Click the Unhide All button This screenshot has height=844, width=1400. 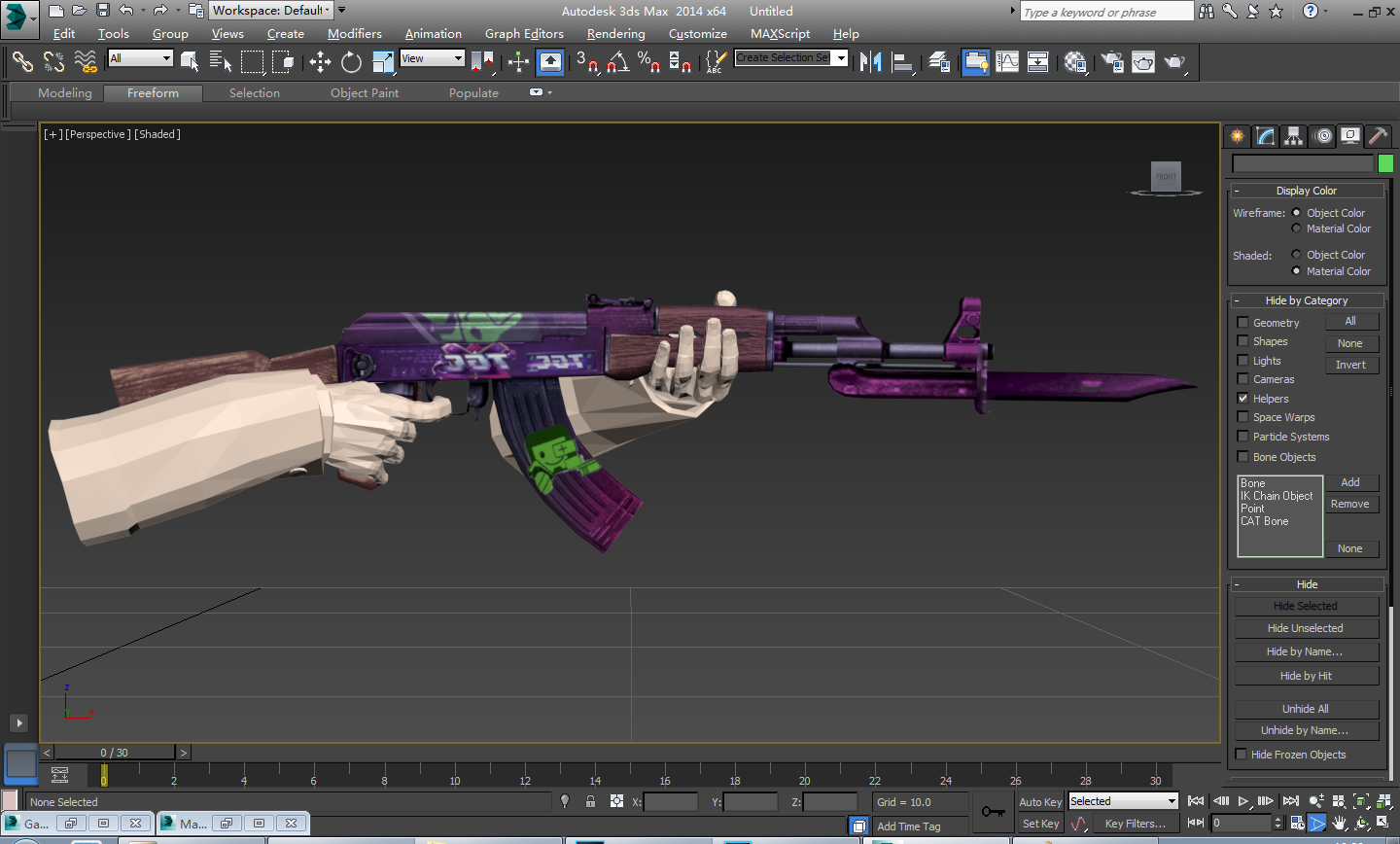point(1307,709)
